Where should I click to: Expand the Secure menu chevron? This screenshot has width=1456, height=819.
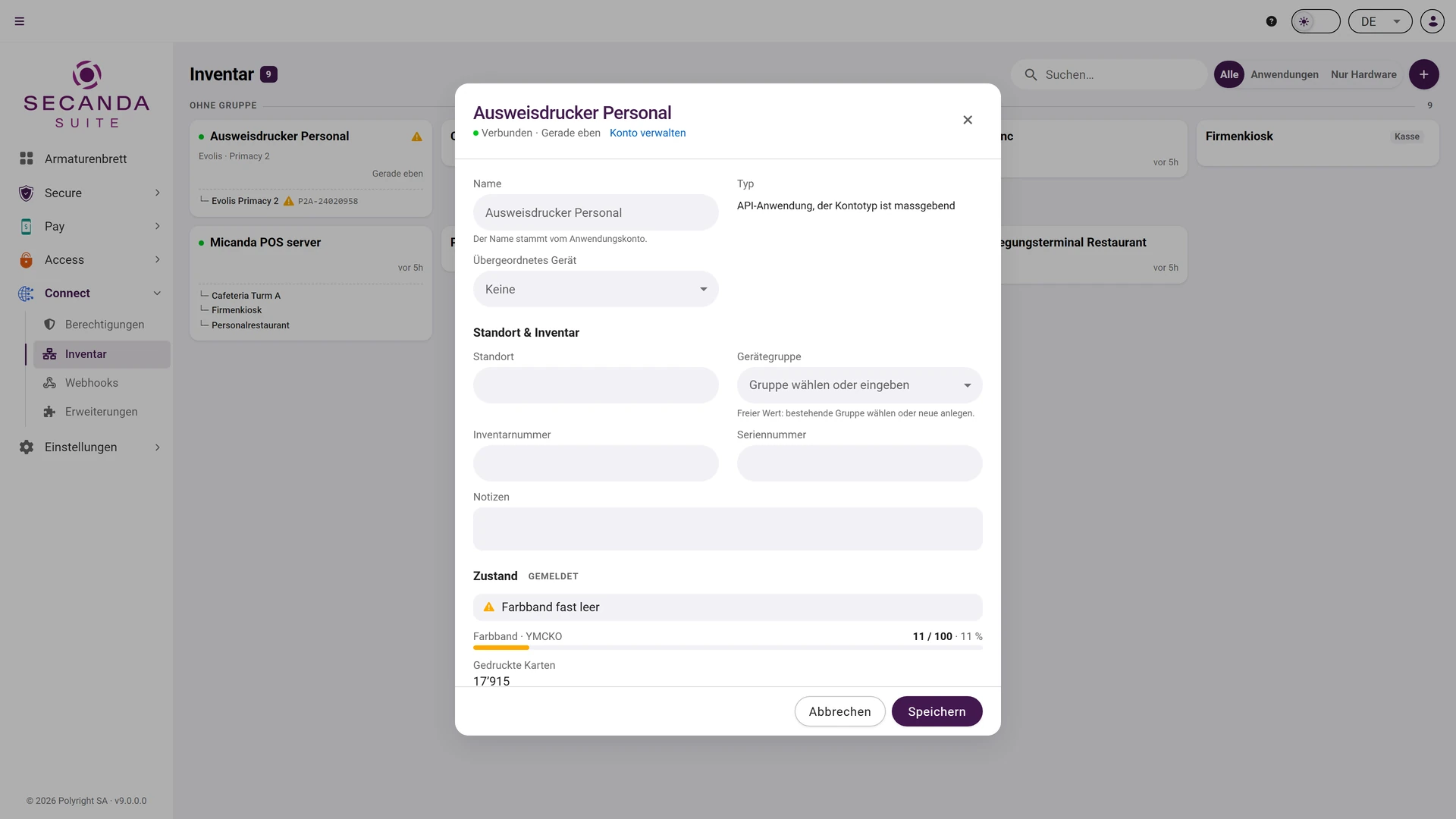point(158,193)
